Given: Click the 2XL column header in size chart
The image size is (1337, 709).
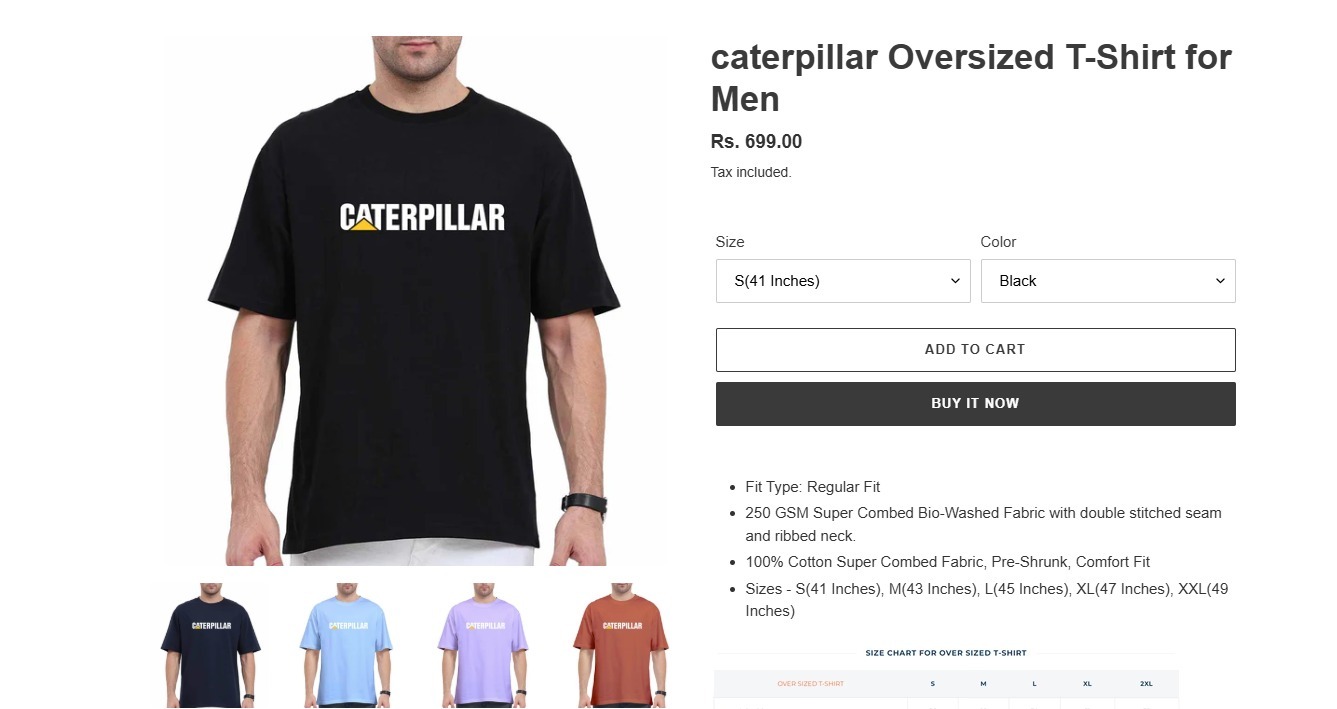Looking at the screenshot, I should 1146,684.
